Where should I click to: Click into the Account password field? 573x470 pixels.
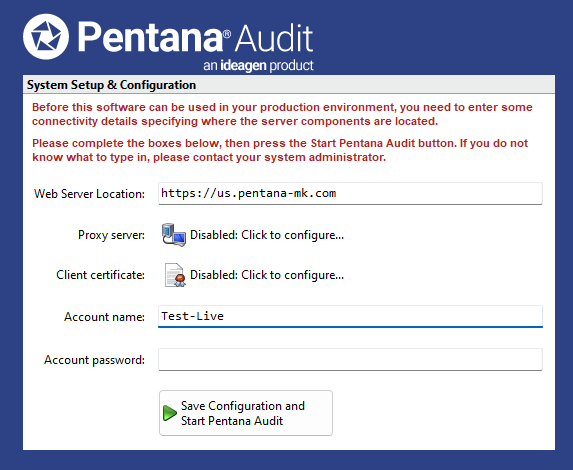click(350, 360)
